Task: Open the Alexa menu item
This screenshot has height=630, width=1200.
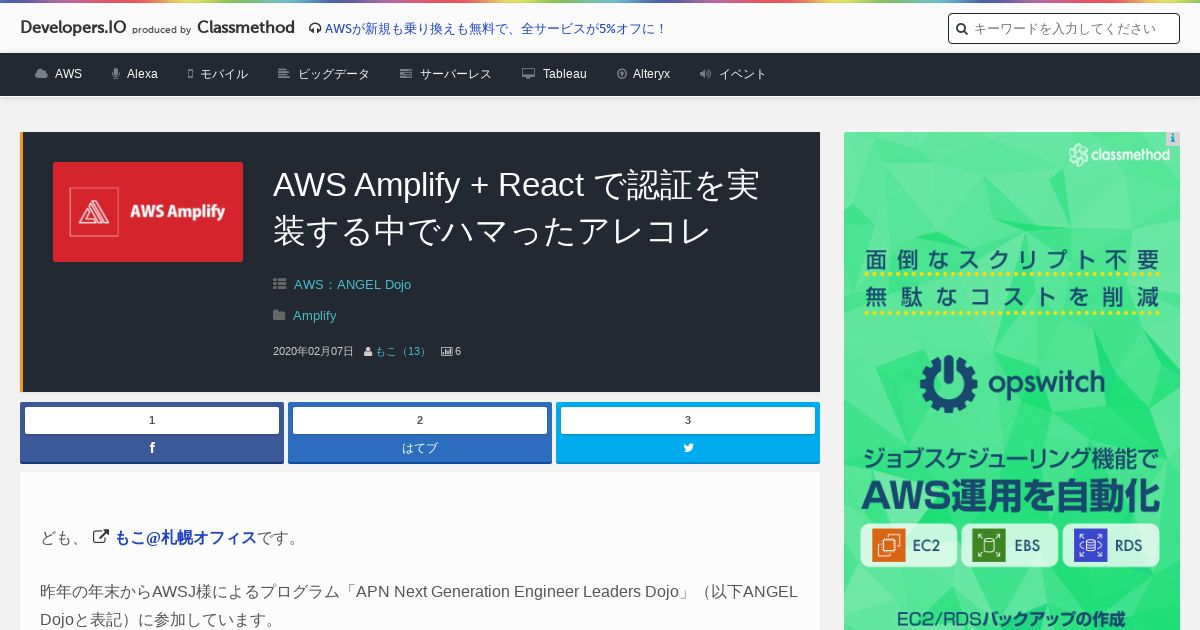Action: tap(142, 74)
